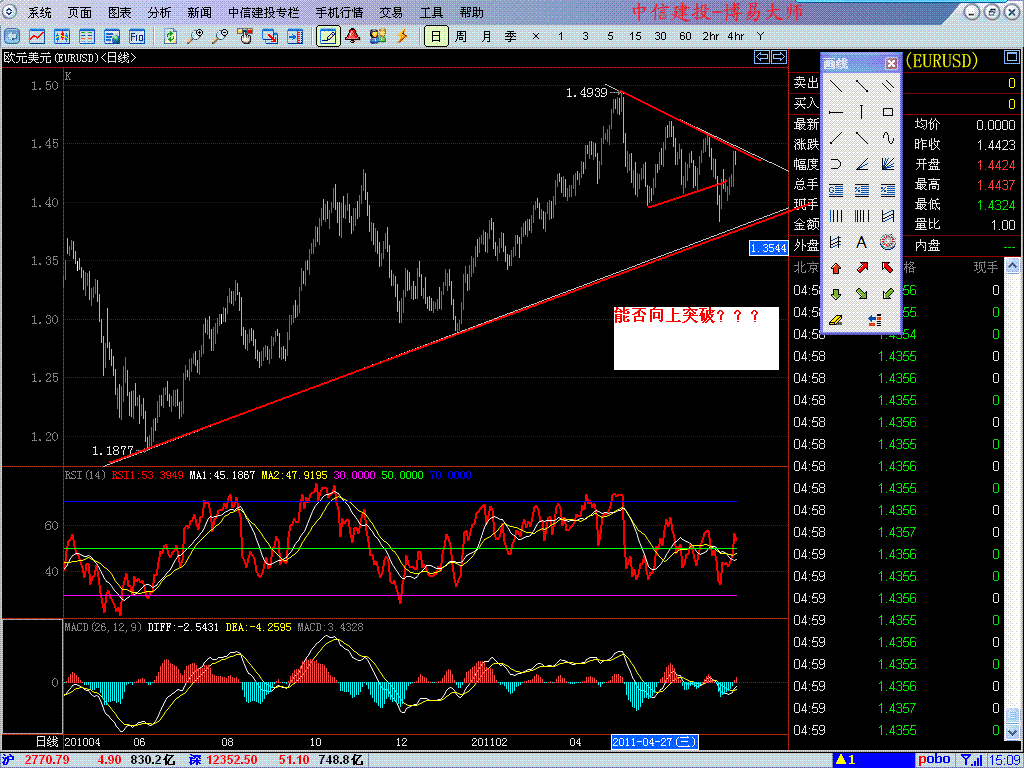The height and width of the screenshot is (768, 1024).
Task: Click the refresh toolbar icon
Action: click(x=170, y=37)
